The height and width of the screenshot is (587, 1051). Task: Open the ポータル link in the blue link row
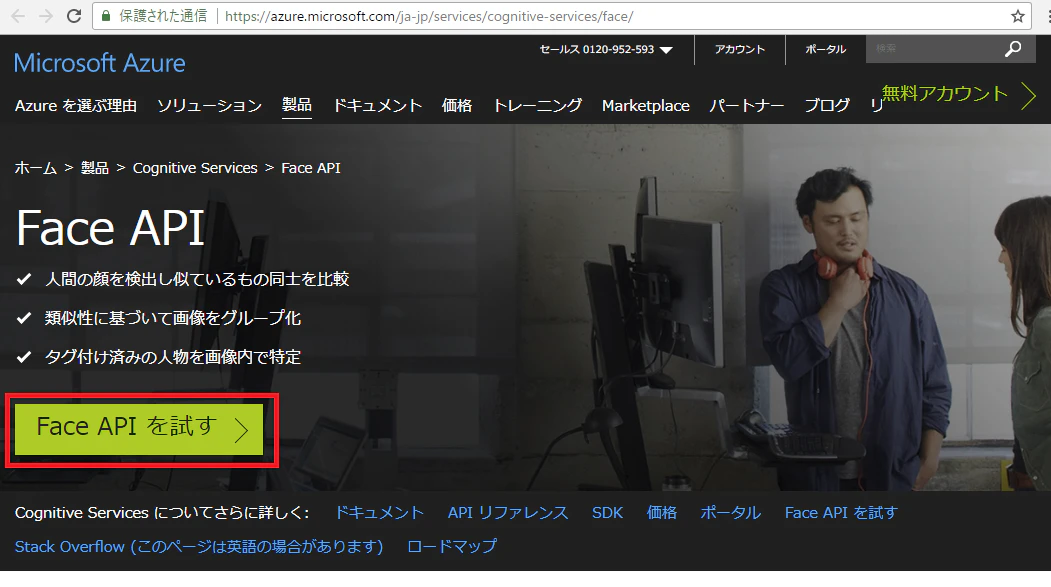tap(731, 513)
